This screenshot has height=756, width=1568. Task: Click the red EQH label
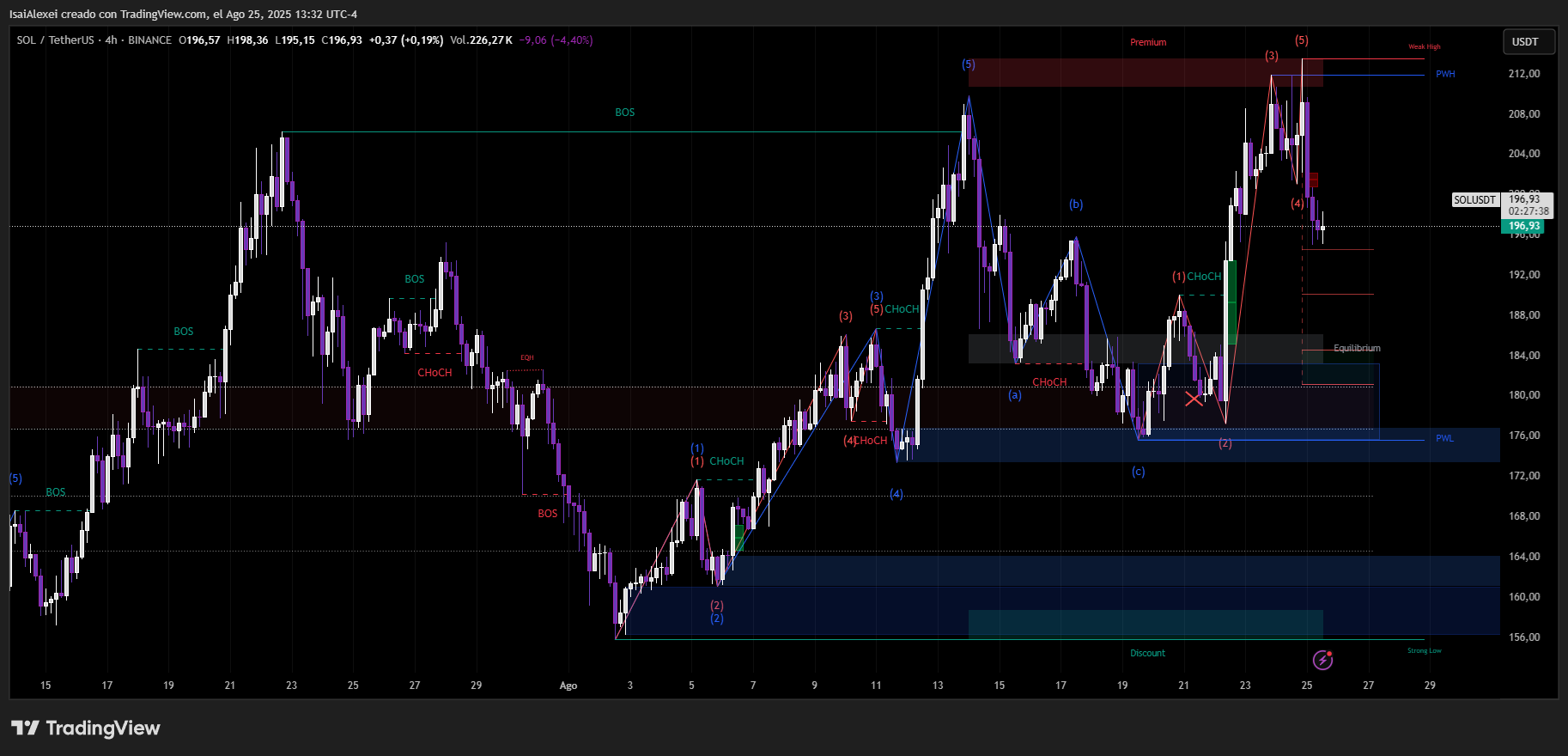tap(527, 357)
